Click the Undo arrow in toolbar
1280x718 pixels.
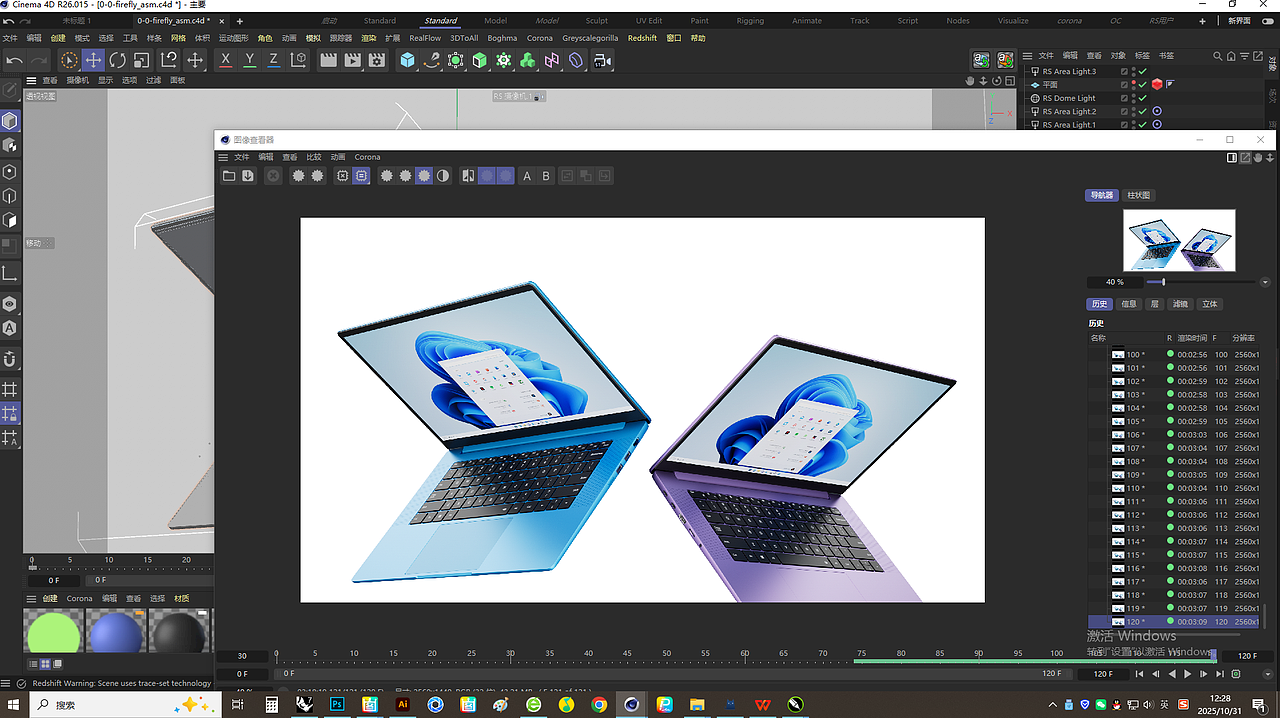tap(14, 60)
